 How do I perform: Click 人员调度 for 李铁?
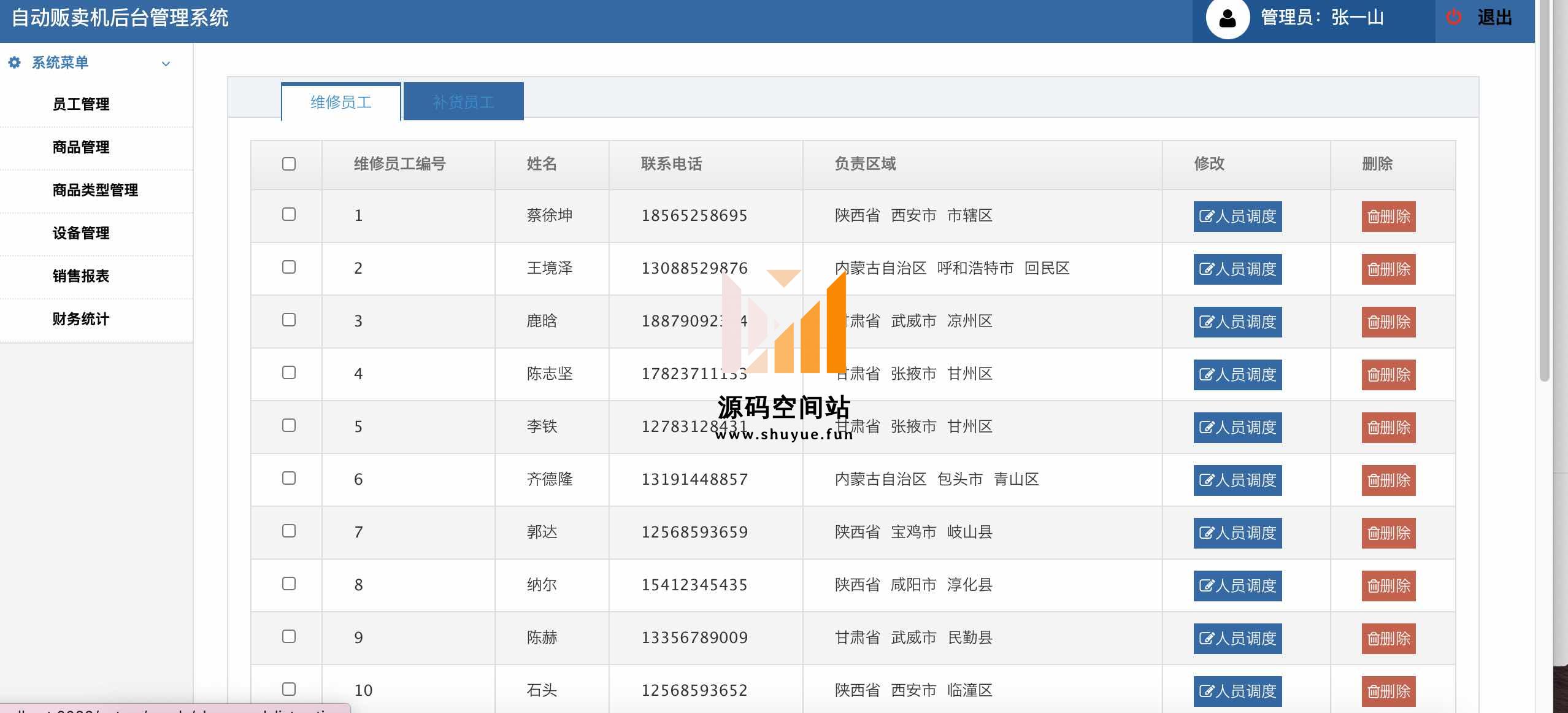coord(1237,428)
